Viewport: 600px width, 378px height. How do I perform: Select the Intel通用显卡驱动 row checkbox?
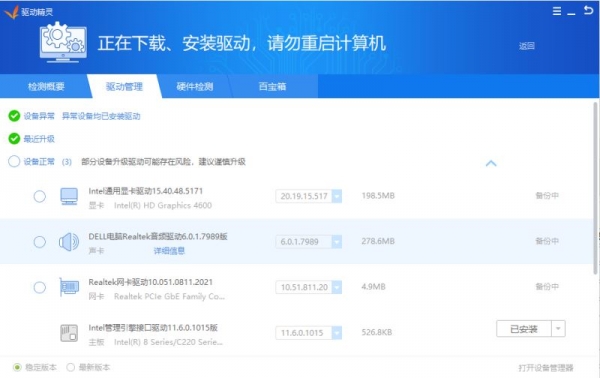(39, 196)
